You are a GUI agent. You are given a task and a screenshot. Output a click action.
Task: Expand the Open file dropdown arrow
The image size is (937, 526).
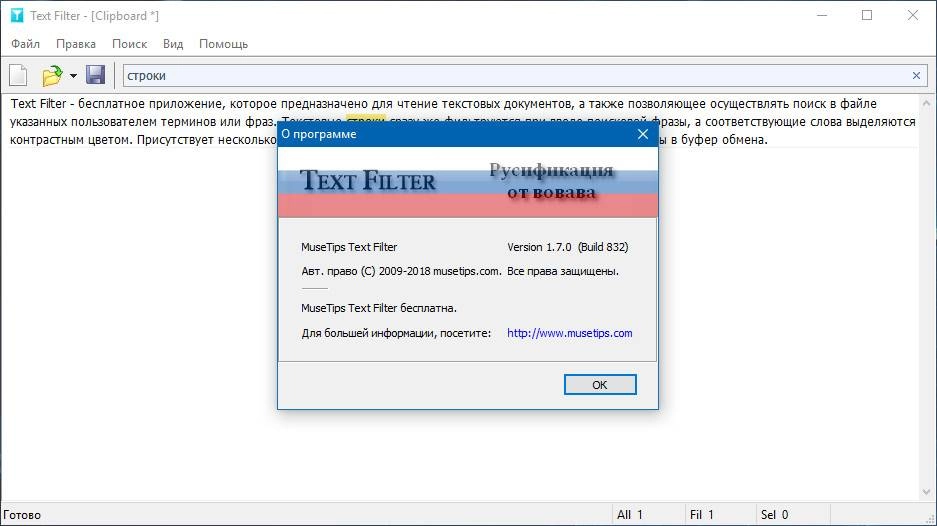tap(73, 76)
